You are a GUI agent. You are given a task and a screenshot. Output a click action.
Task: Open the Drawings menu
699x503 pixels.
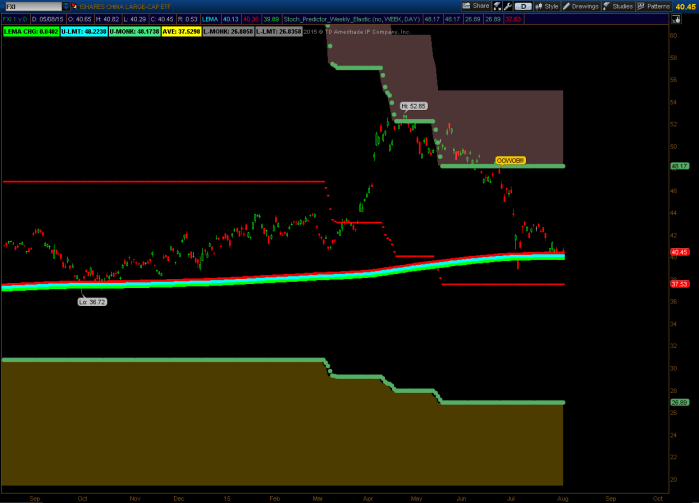[585, 6]
